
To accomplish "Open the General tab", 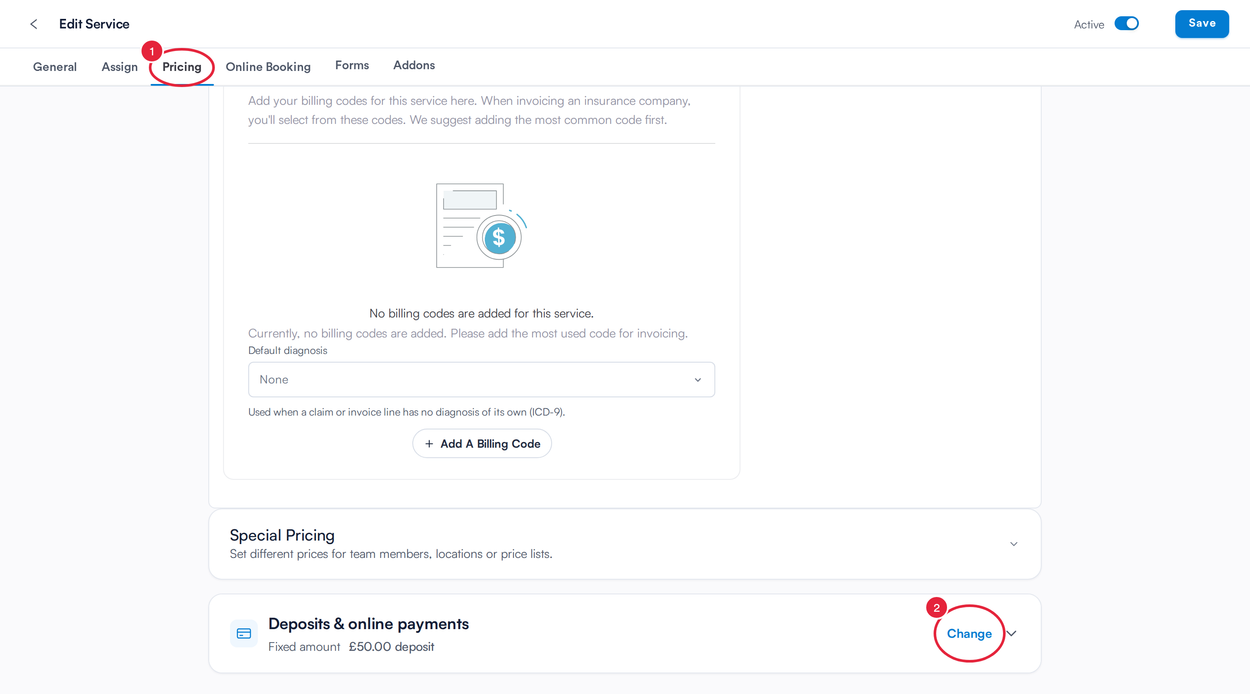I will coord(55,67).
